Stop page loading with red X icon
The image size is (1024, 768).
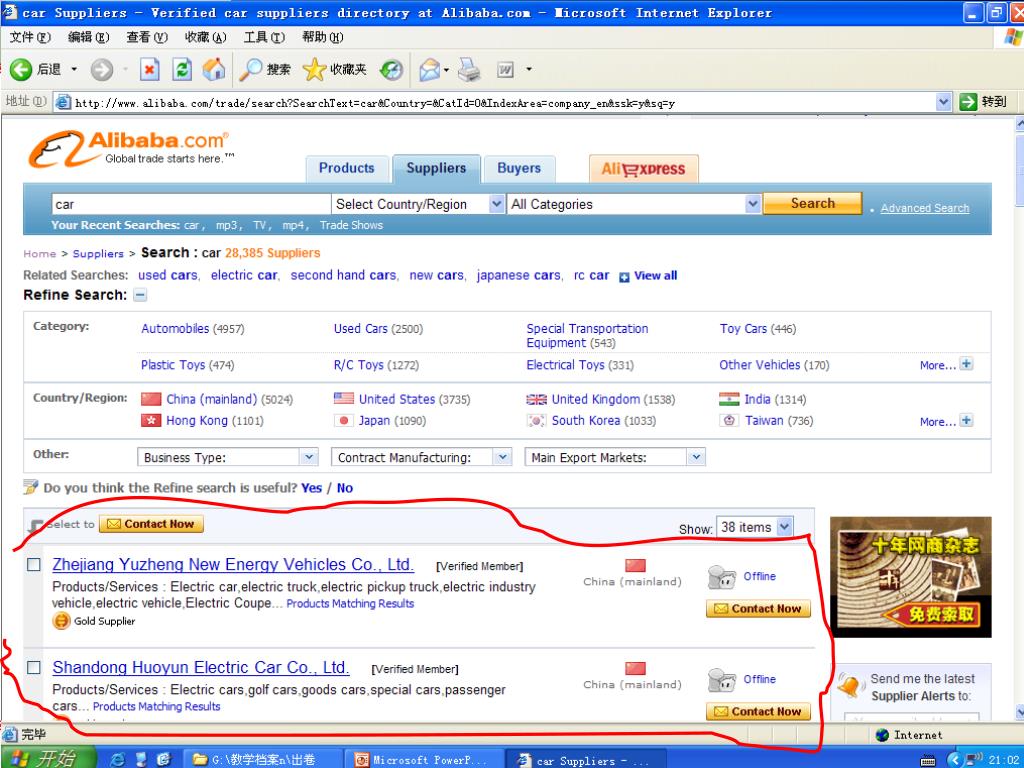150,69
